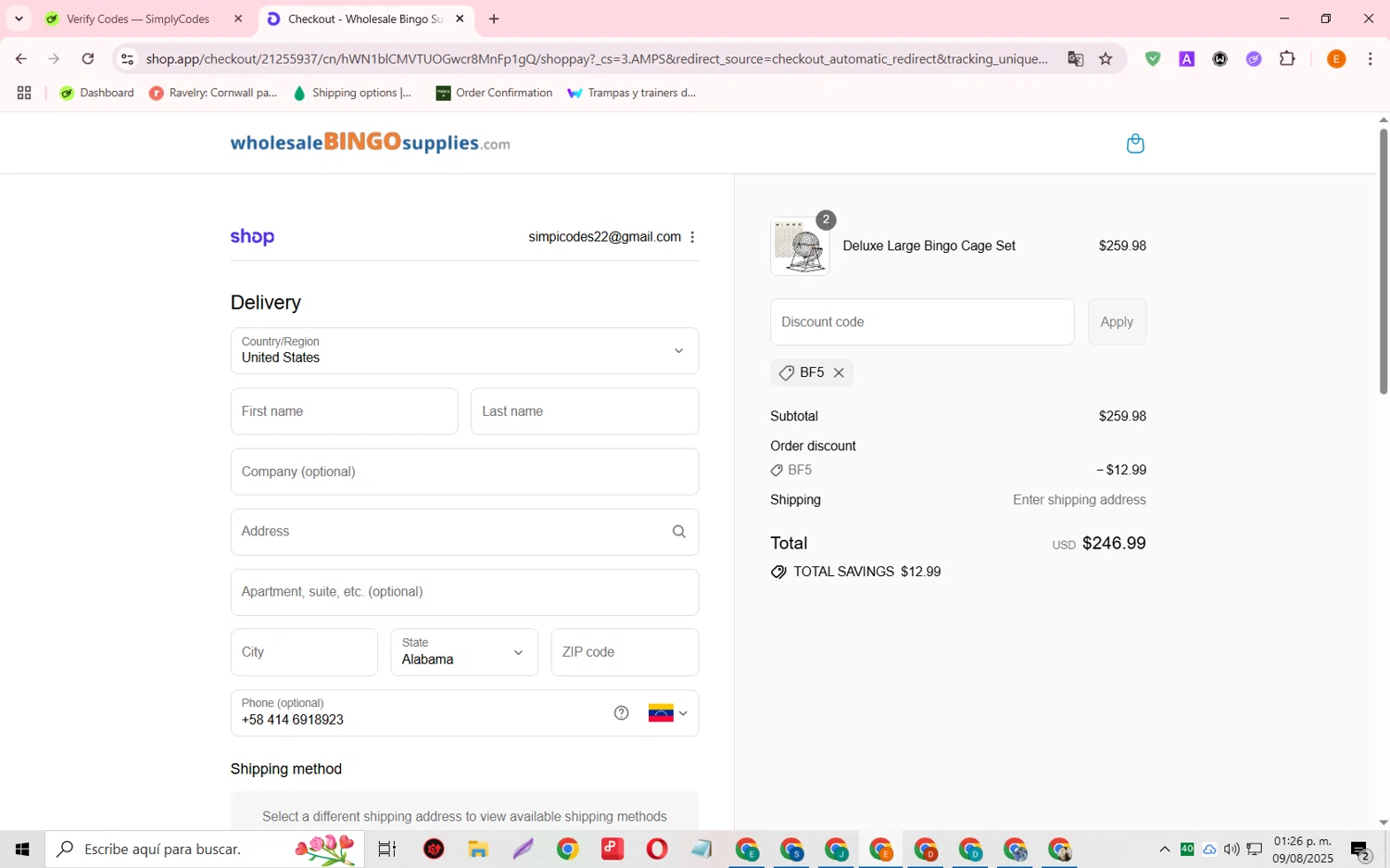Bookmark this page with the star icon
The height and width of the screenshot is (868, 1390).
click(x=1106, y=58)
